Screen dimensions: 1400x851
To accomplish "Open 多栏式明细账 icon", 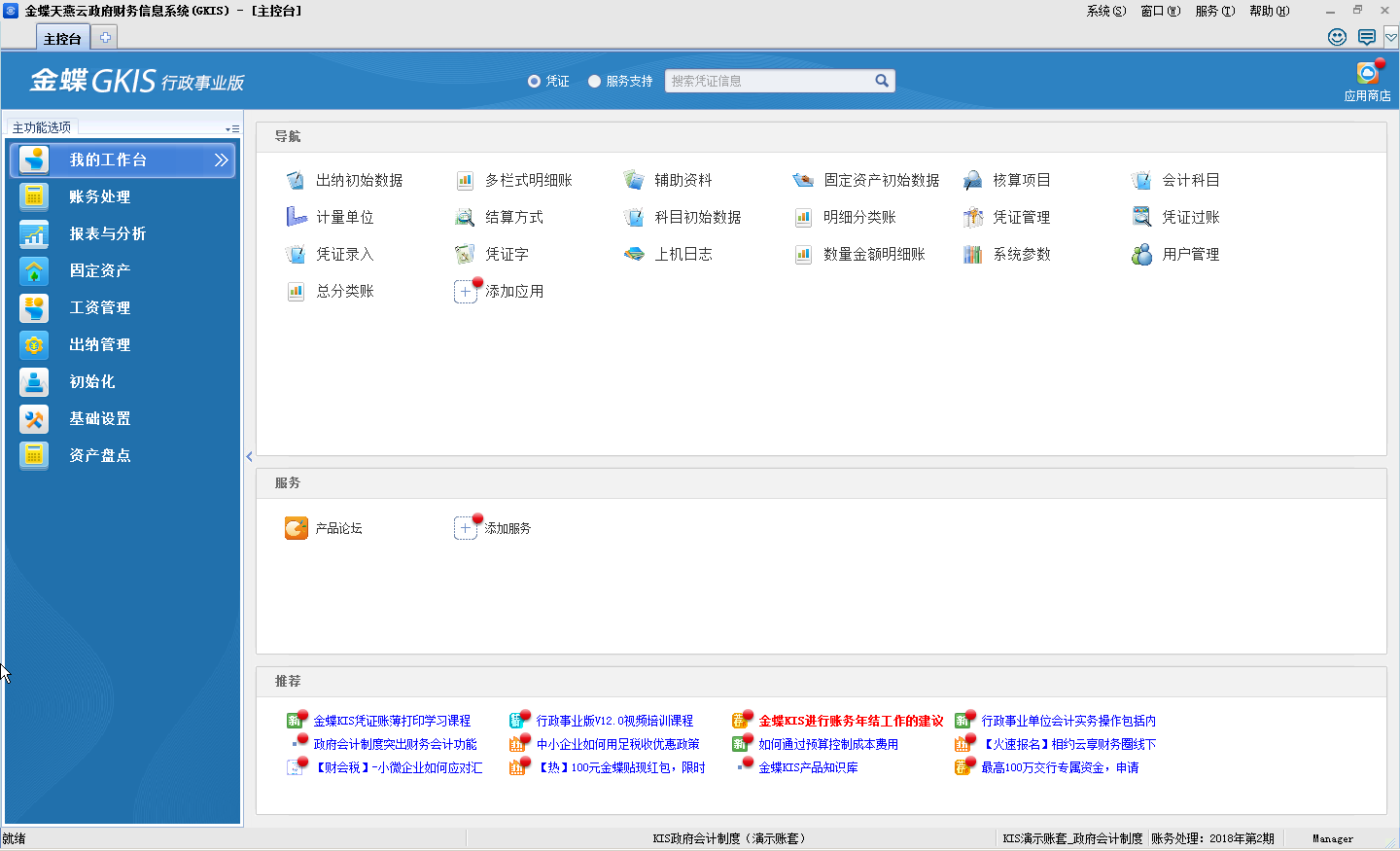I will point(465,180).
